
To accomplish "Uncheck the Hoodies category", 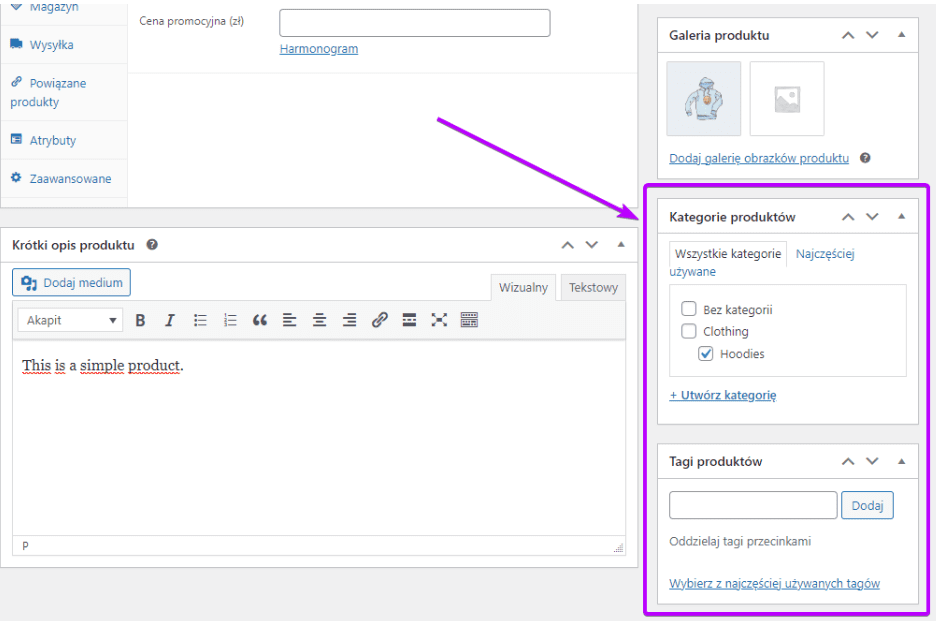I will point(706,354).
